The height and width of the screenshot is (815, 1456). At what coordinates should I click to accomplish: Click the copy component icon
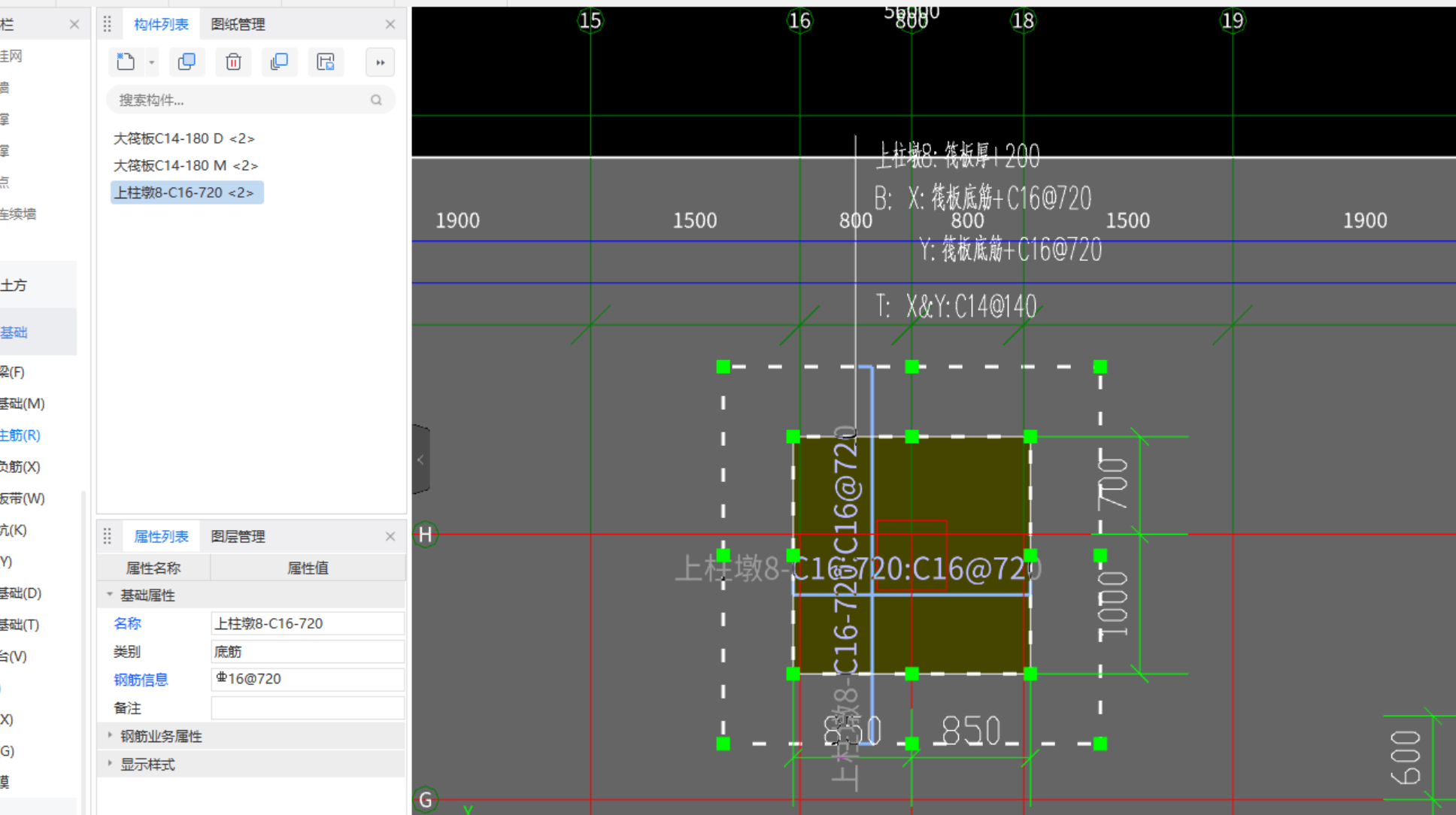[187, 62]
